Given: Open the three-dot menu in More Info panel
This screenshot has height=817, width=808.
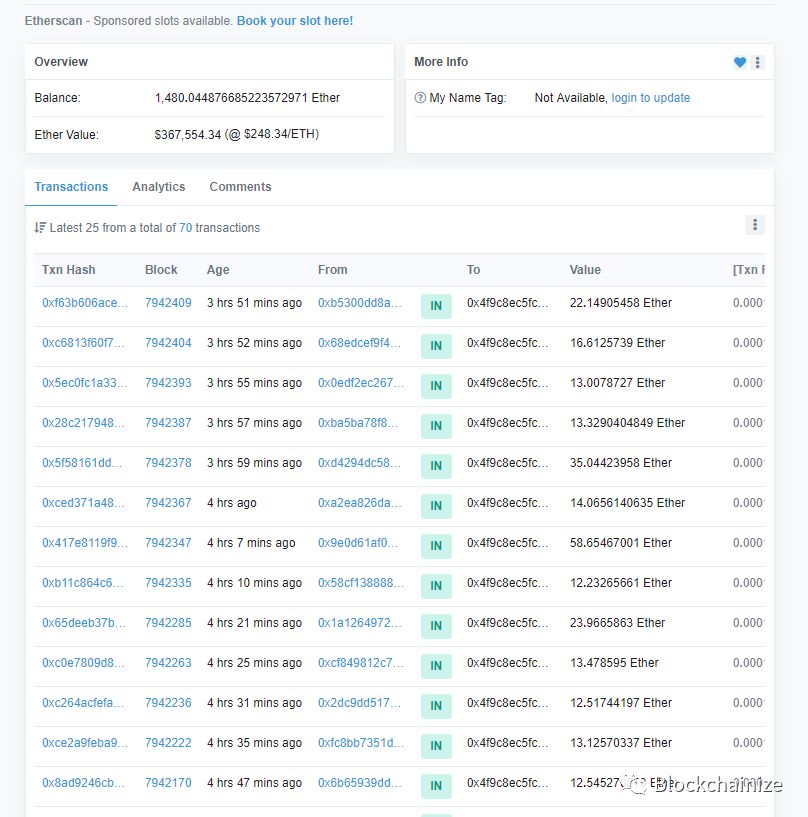Looking at the screenshot, I should 759,62.
